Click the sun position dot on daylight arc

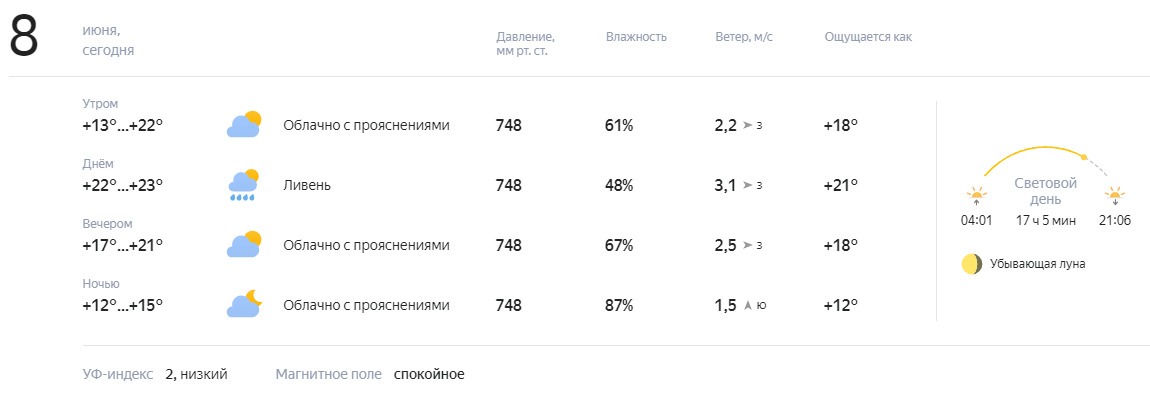tap(1083, 156)
